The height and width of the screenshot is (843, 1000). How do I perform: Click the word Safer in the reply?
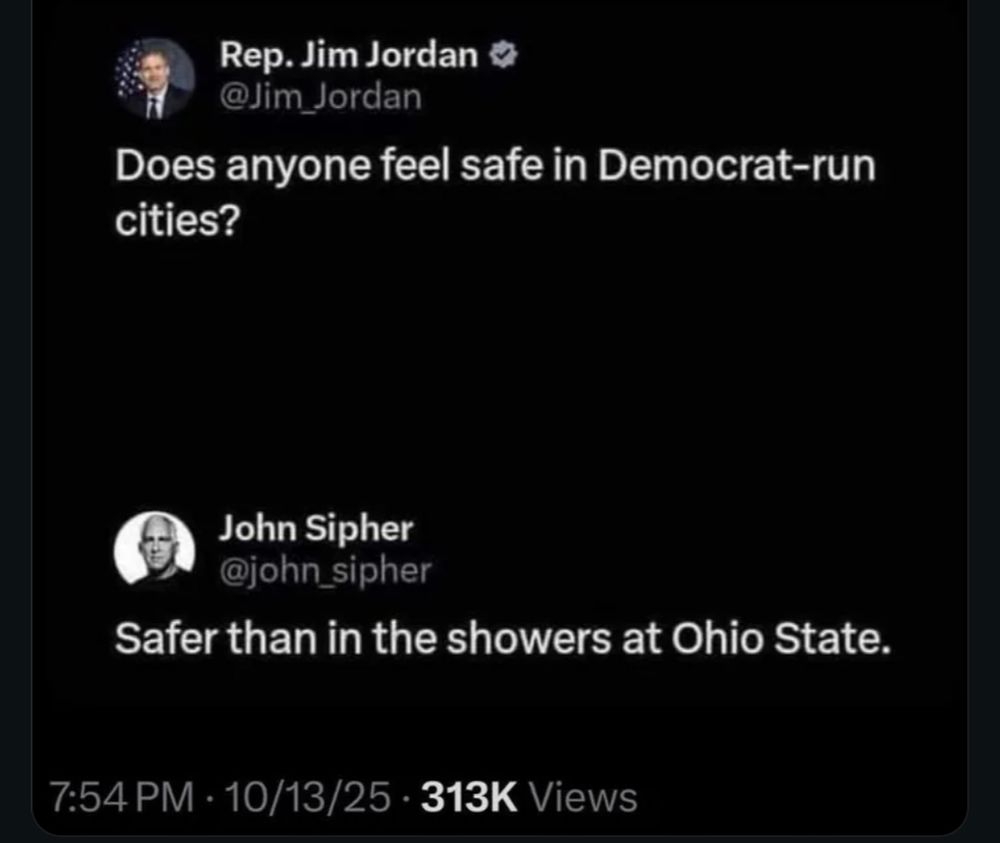pyautogui.click(x=166, y=638)
